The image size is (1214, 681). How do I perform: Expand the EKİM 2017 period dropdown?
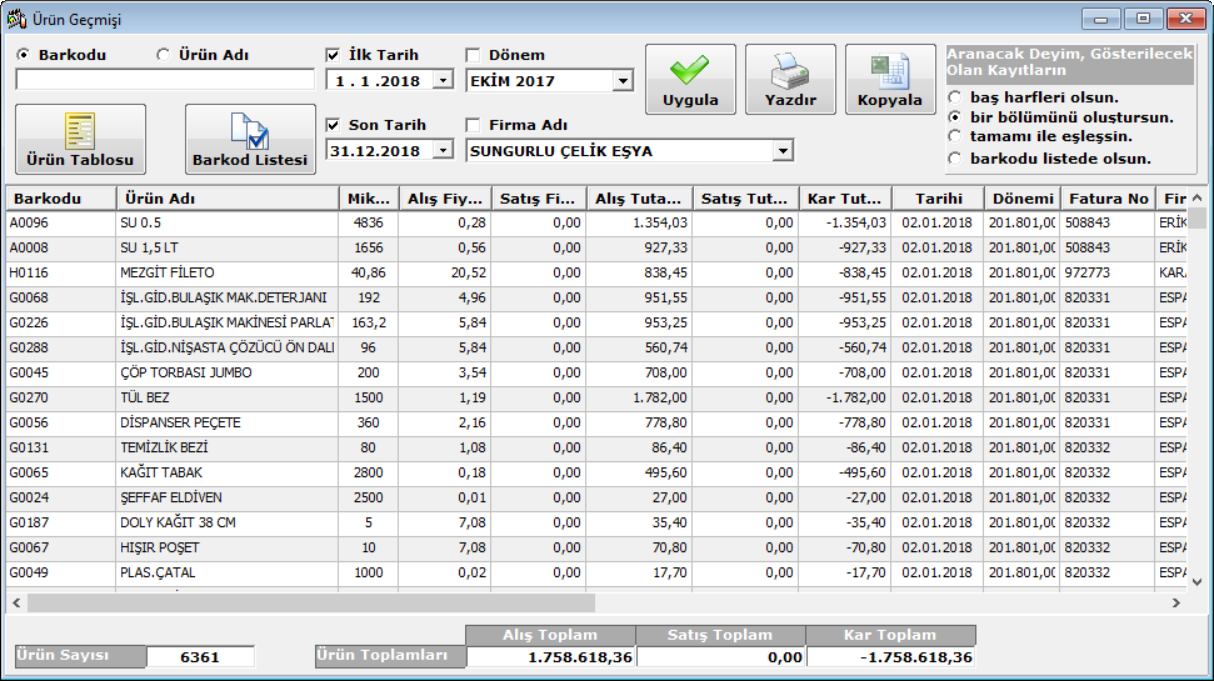[x=623, y=81]
